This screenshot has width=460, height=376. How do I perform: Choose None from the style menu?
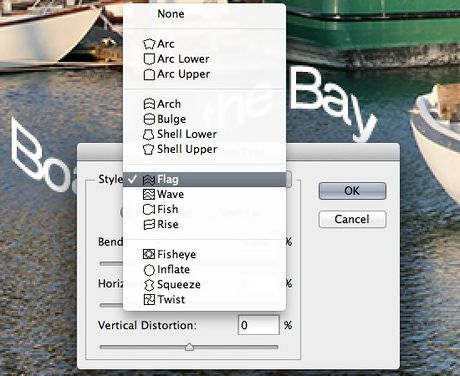point(171,14)
